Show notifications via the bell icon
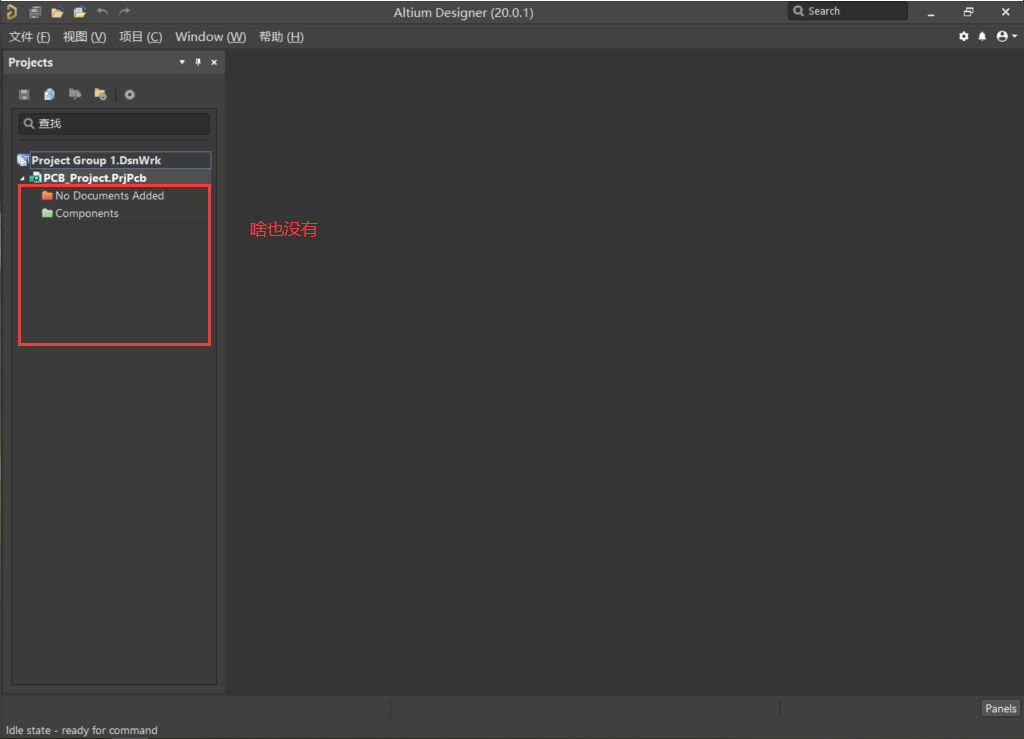The width and height of the screenshot is (1024, 739). [x=982, y=37]
